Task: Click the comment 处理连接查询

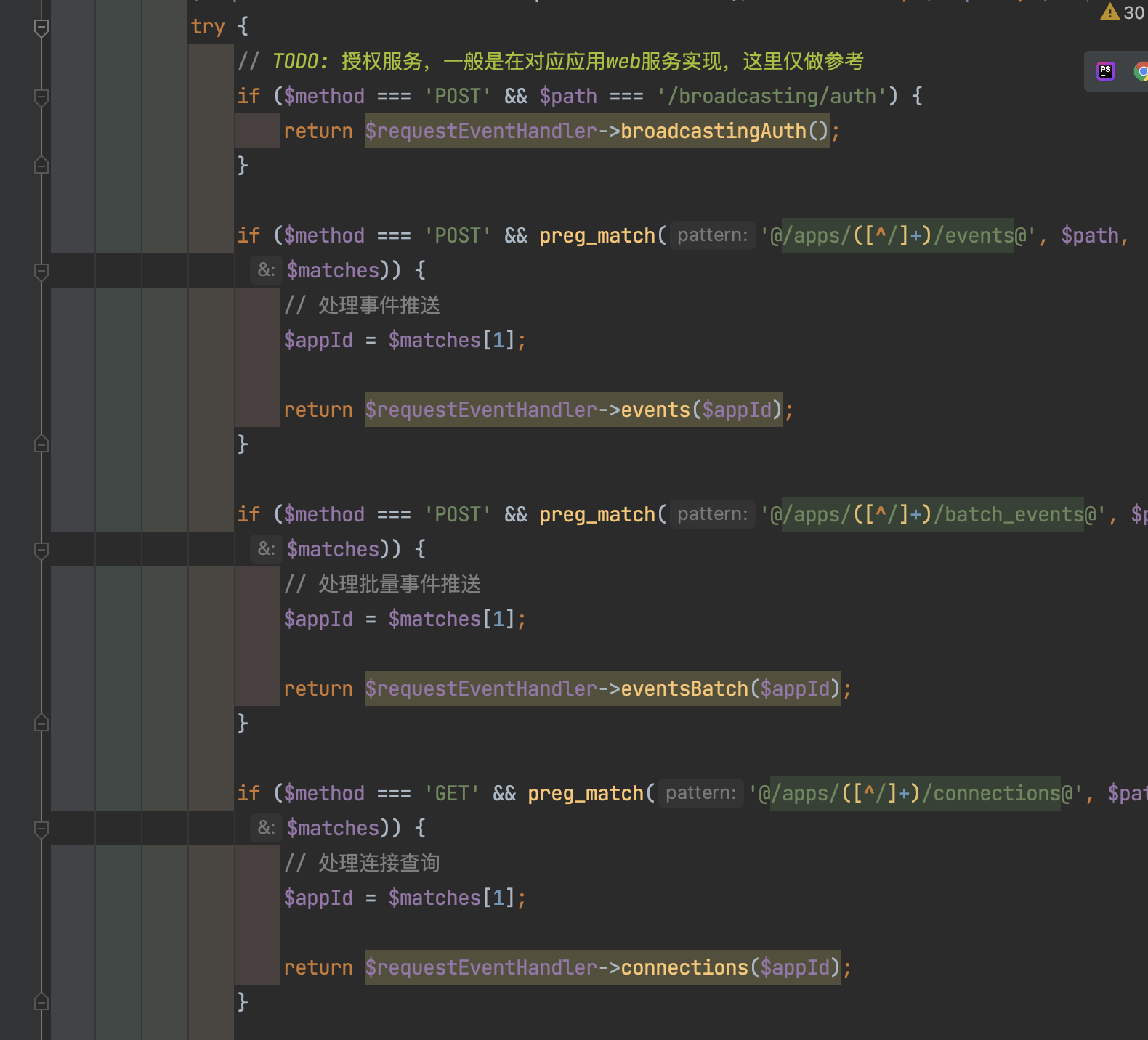Action: pos(362,863)
